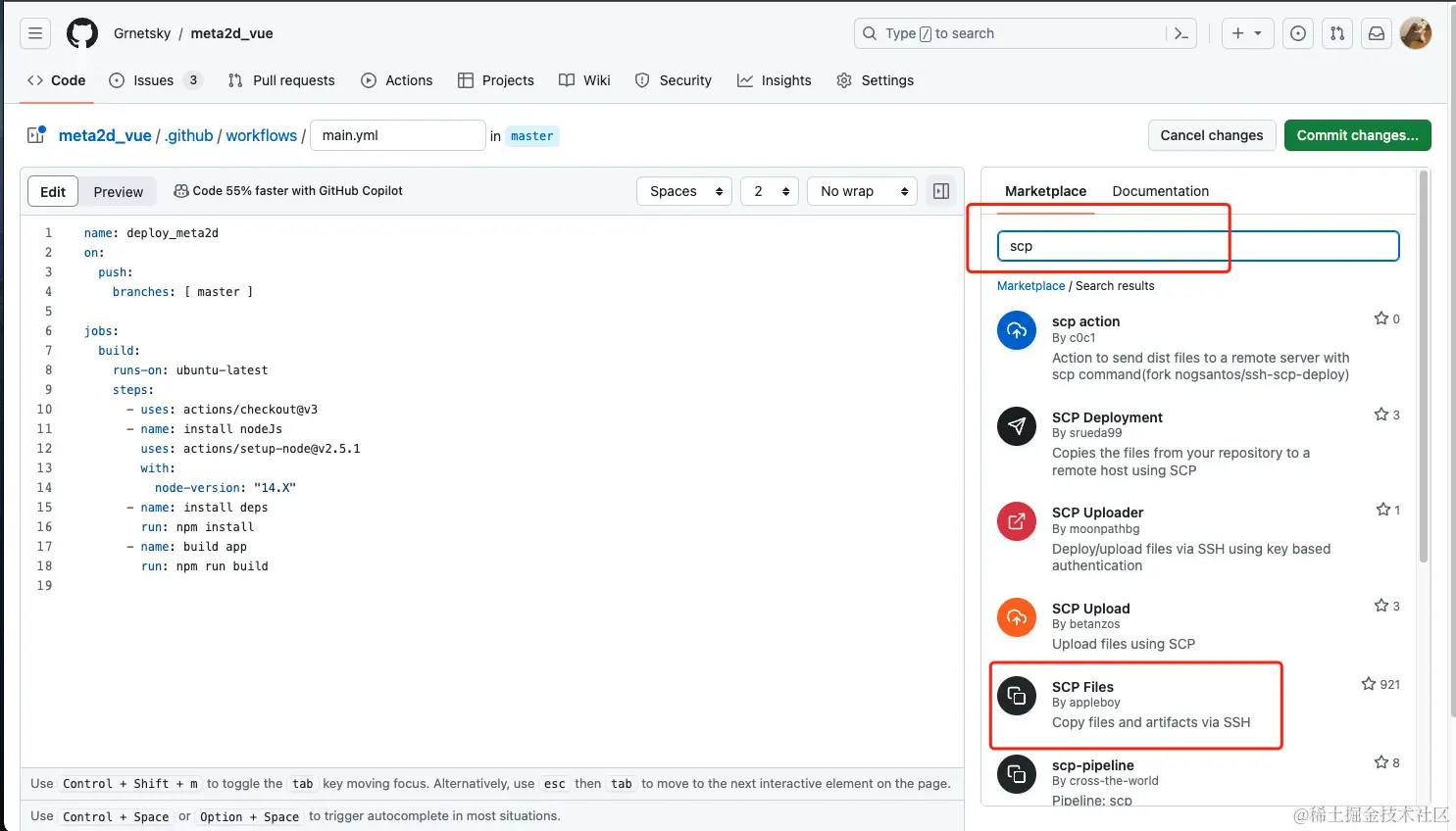Click the SCP Deployment paper plane icon

[1017, 426]
